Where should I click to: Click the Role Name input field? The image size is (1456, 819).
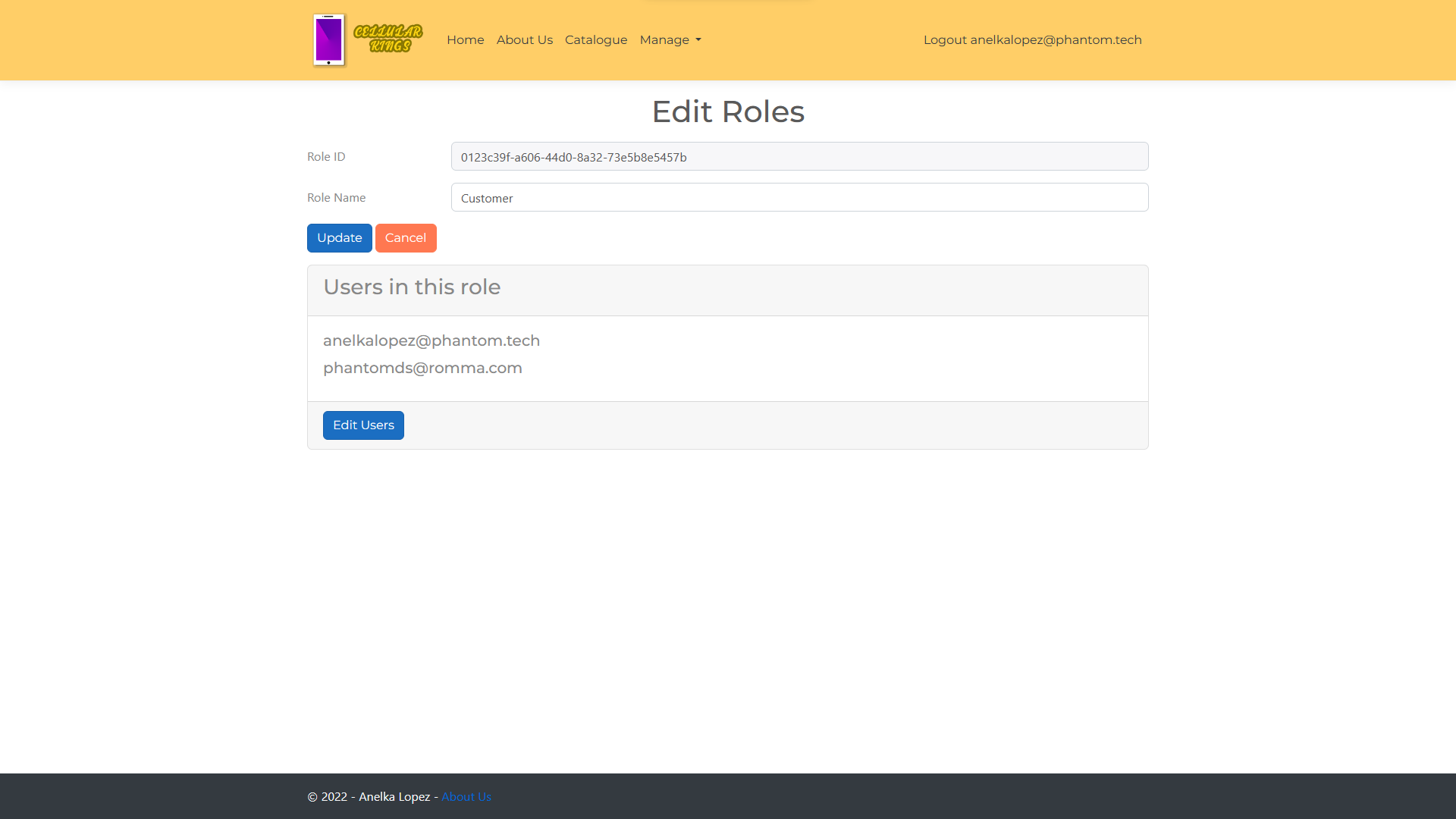point(799,197)
